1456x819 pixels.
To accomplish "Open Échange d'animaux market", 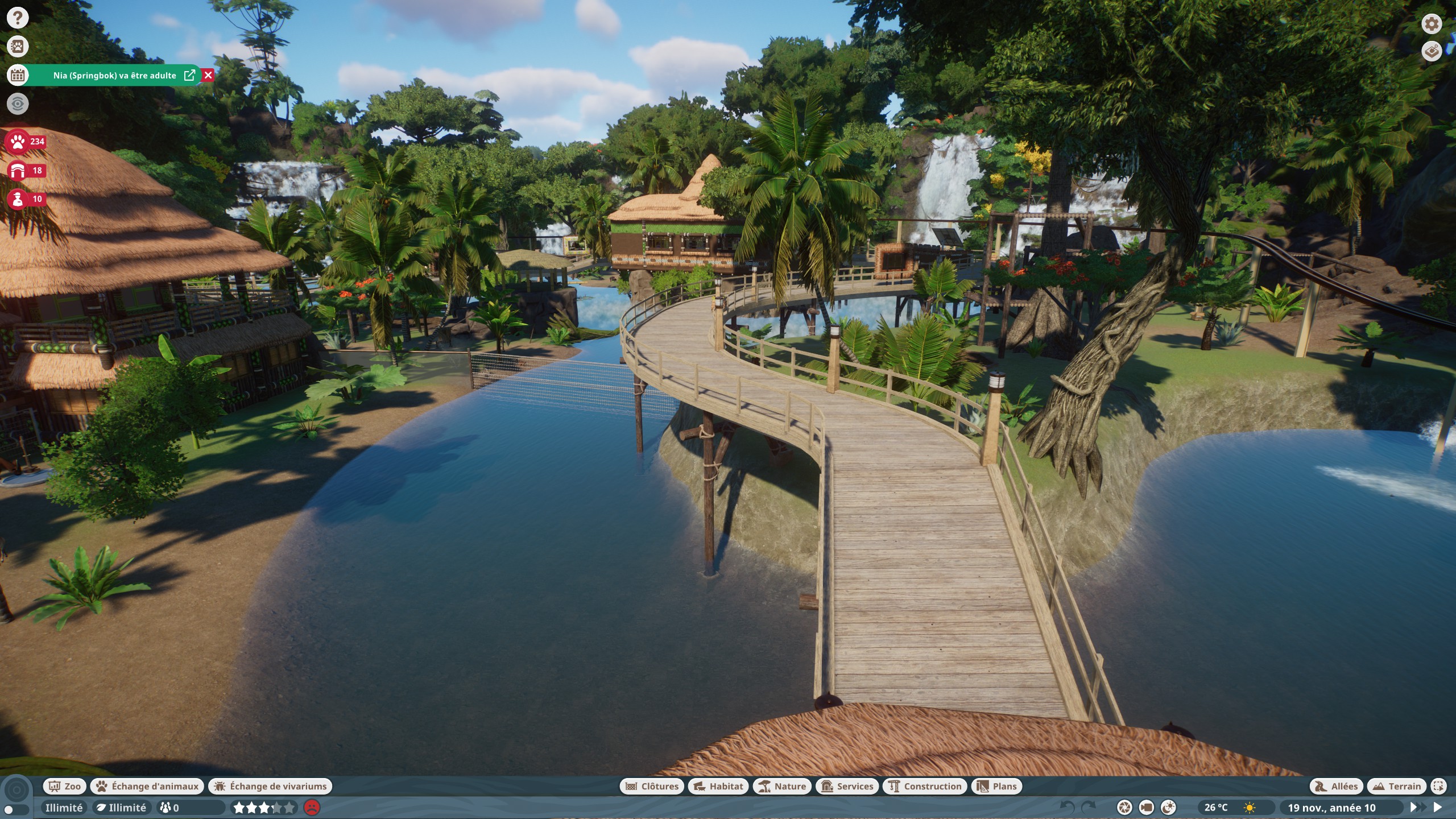I will 147,786.
